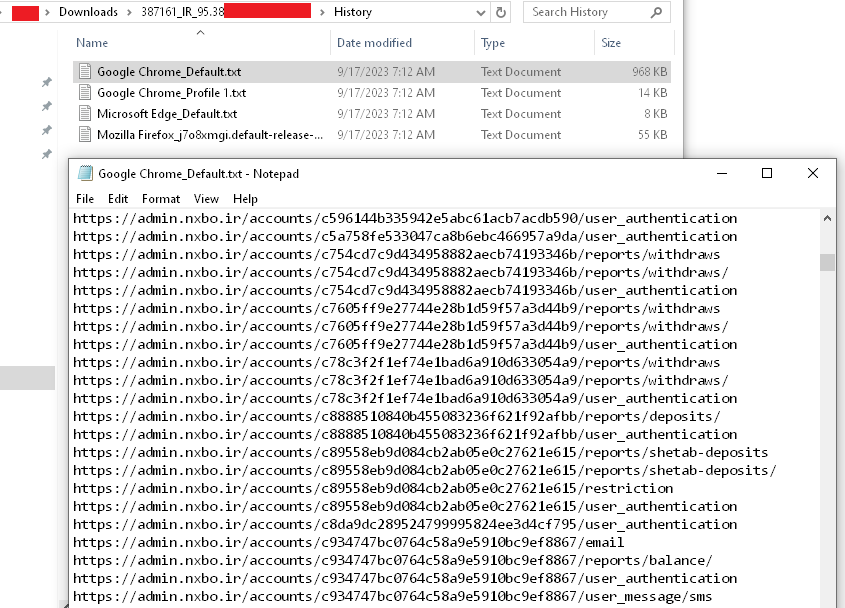Maximize the Notepad window
Screen dimensions: 845x608
767,174
